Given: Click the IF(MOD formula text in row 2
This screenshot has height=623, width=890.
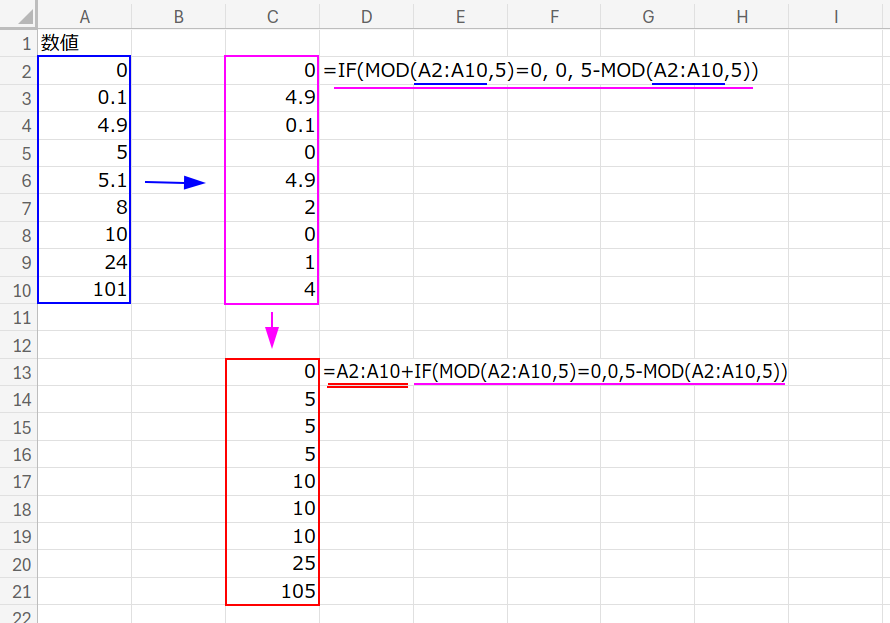Looking at the screenshot, I should tap(541, 71).
